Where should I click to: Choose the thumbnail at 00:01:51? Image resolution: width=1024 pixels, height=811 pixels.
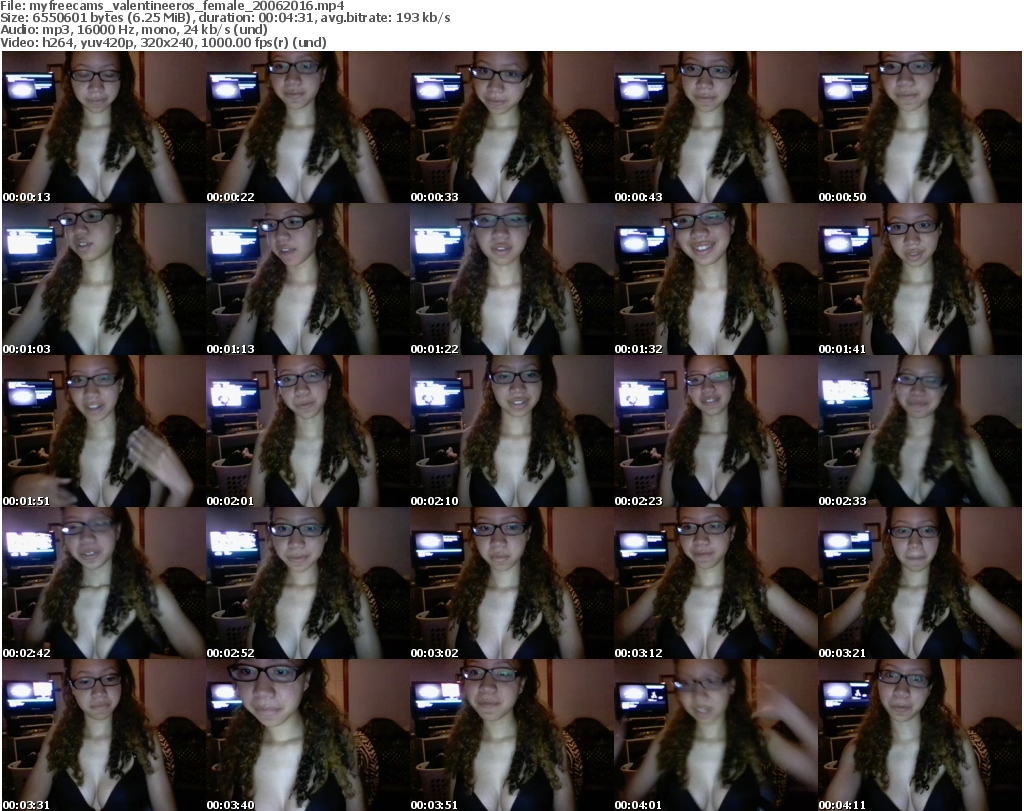(x=104, y=432)
